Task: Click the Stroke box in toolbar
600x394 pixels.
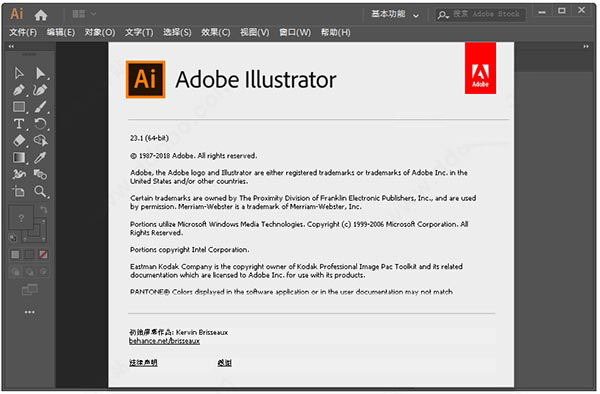Action: (40, 235)
